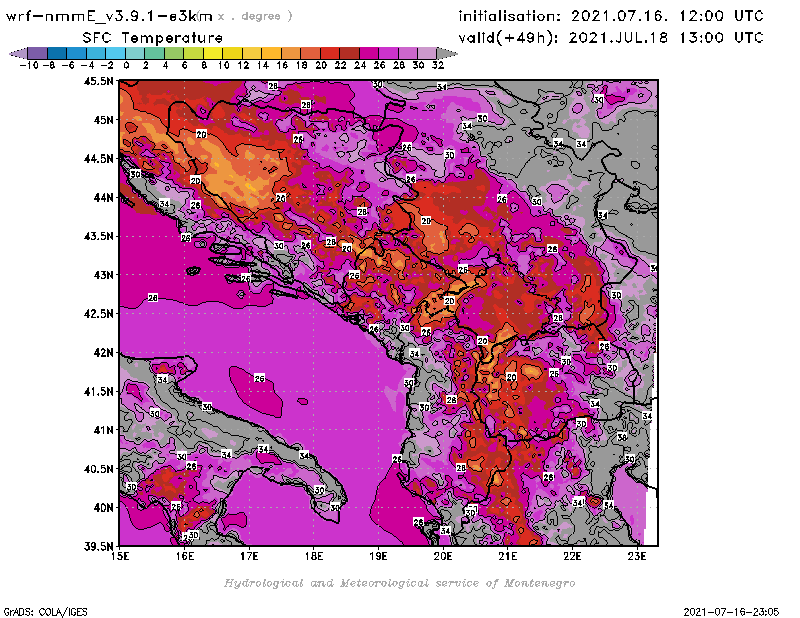Click the '22E' longitude axis label

[x=572, y=556]
